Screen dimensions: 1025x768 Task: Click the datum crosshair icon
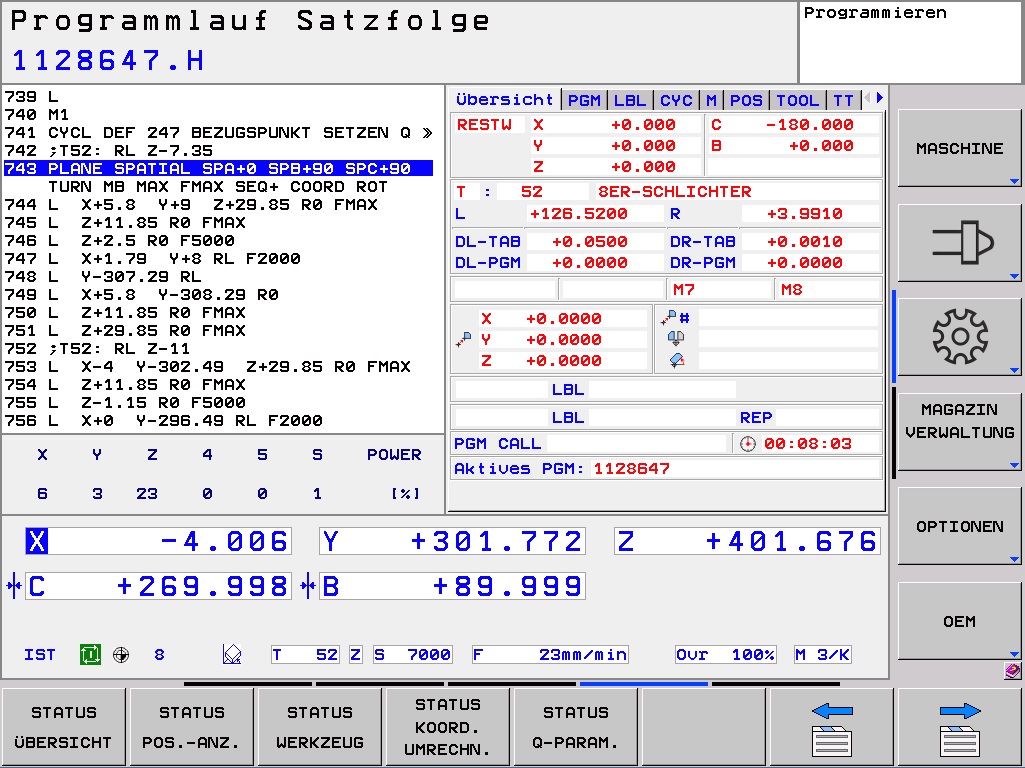[x=121, y=654]
